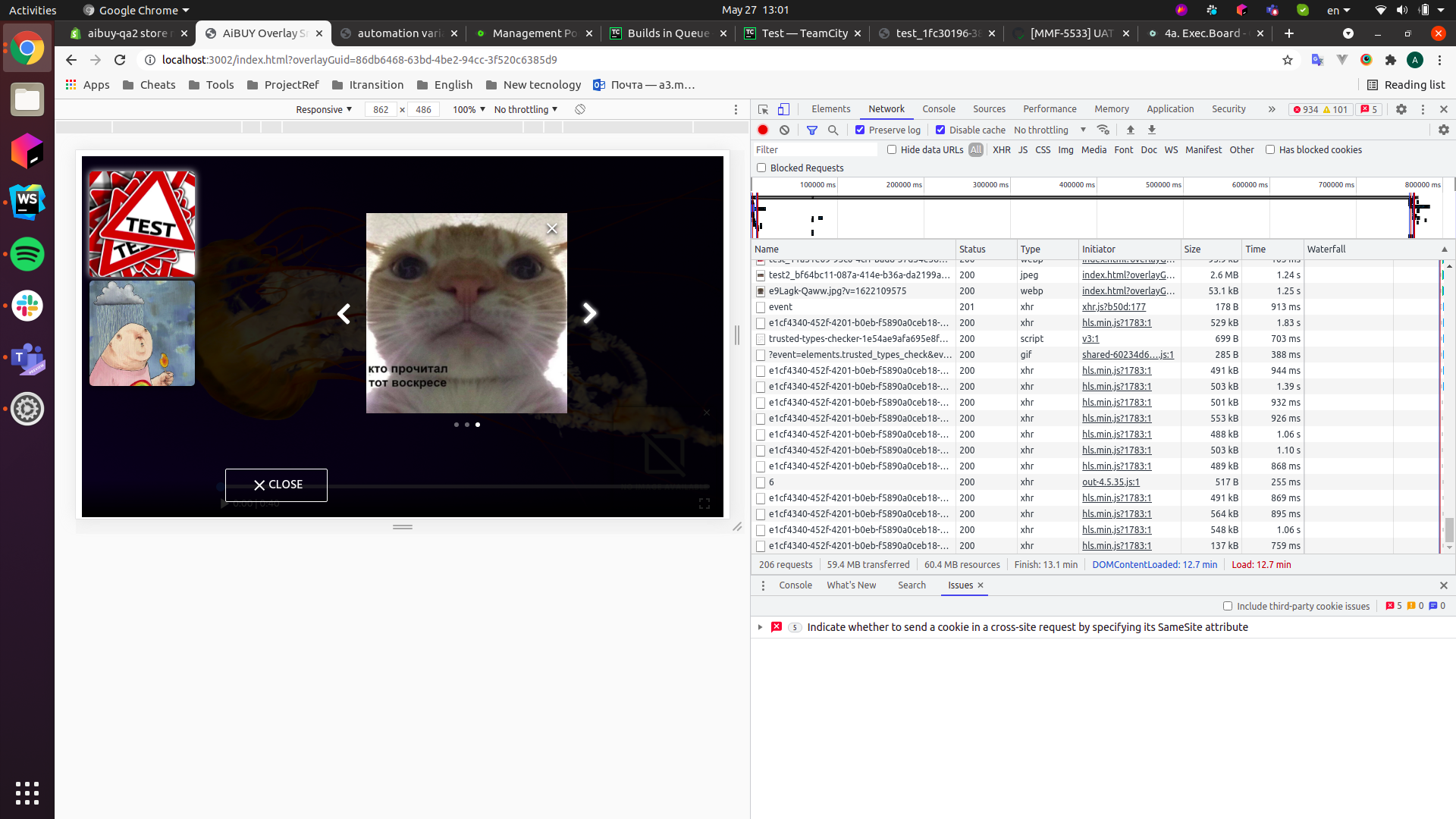Click the record network log button

pyautogui.click(x=763, y=130)
